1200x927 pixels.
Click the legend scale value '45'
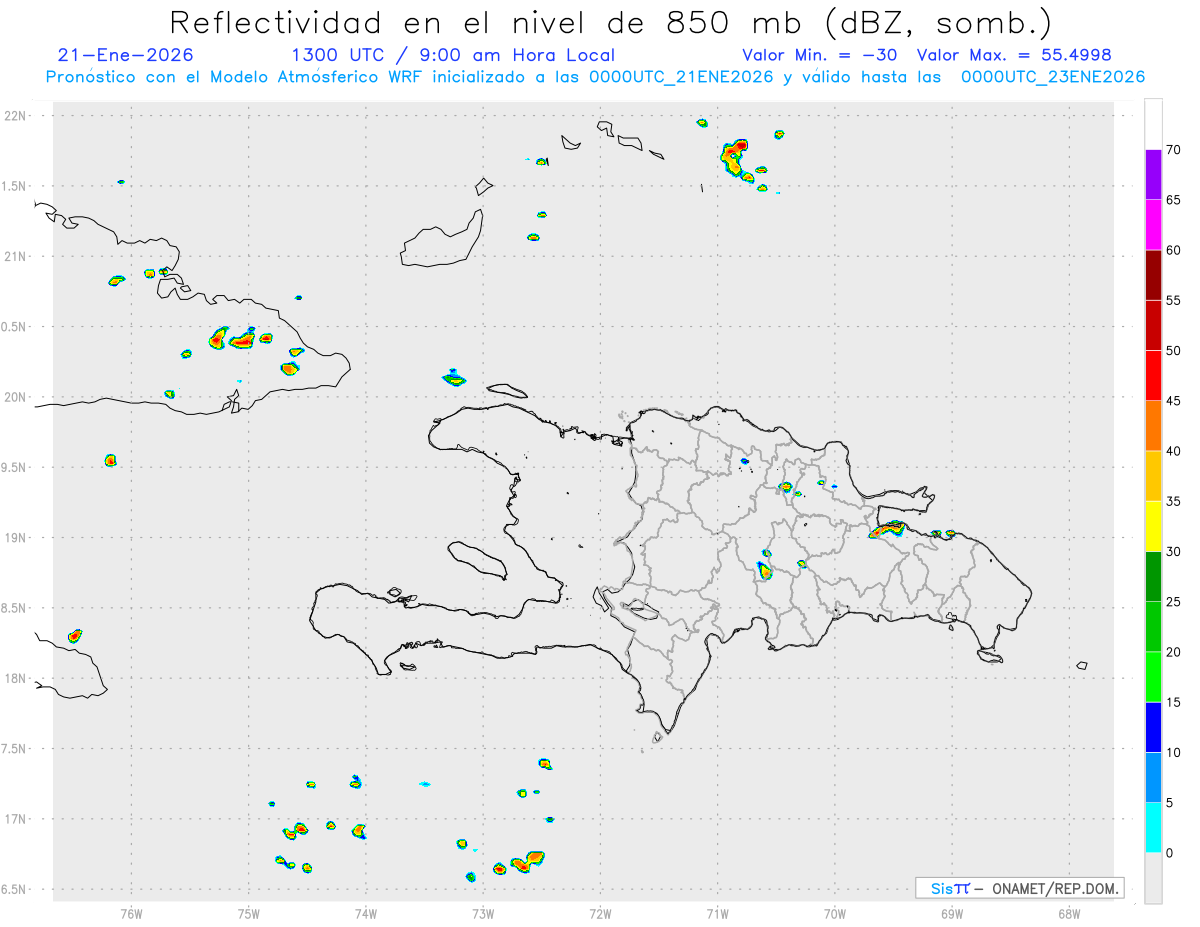tap(1174, 401)
